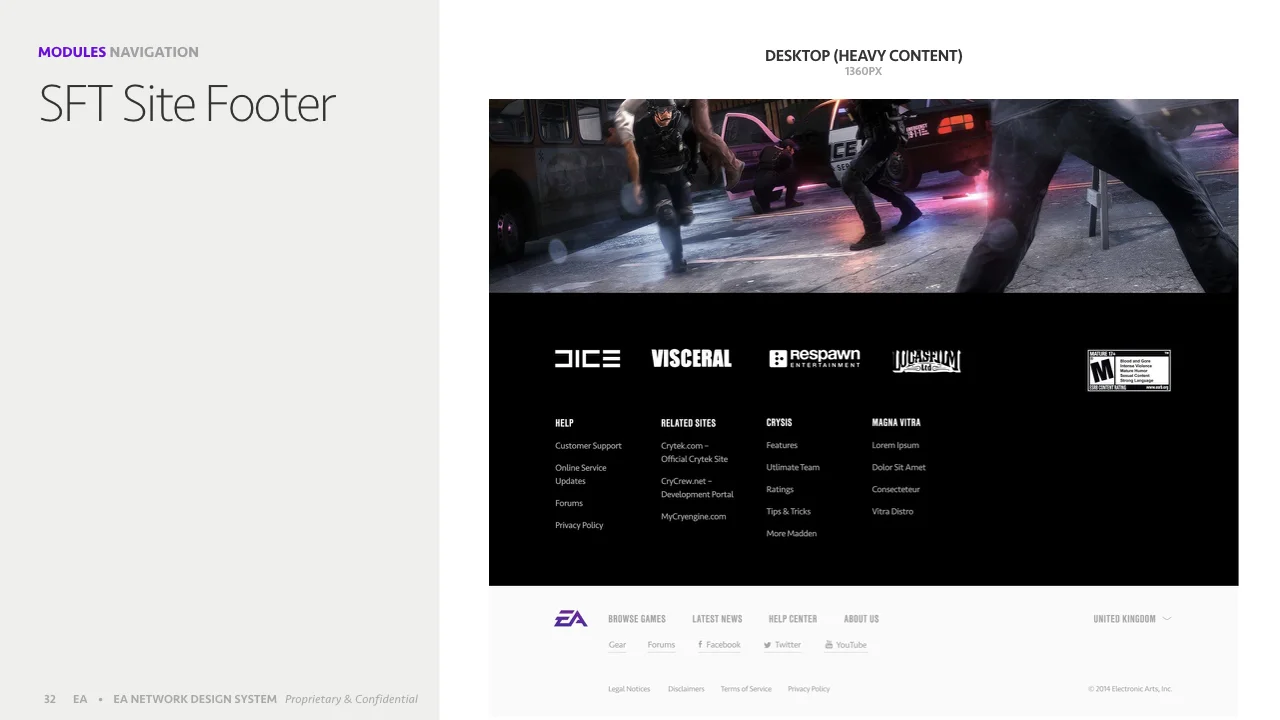Click the Respawn Entertainment logo
Screen dimensions: 1280x720
point(814,359)
